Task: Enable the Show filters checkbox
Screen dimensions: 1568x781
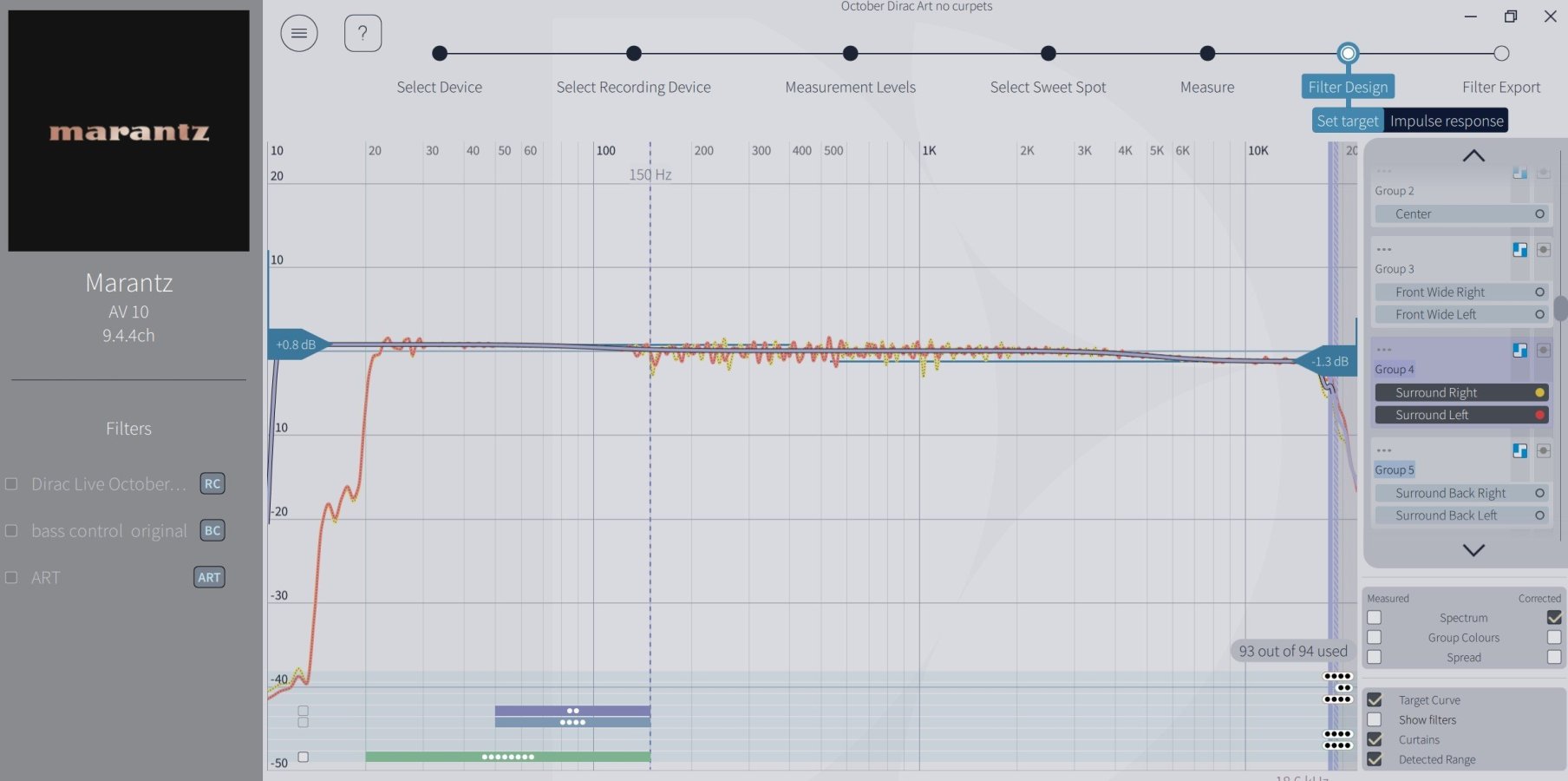Action: pyautogui.click(x=1375, y=719)
